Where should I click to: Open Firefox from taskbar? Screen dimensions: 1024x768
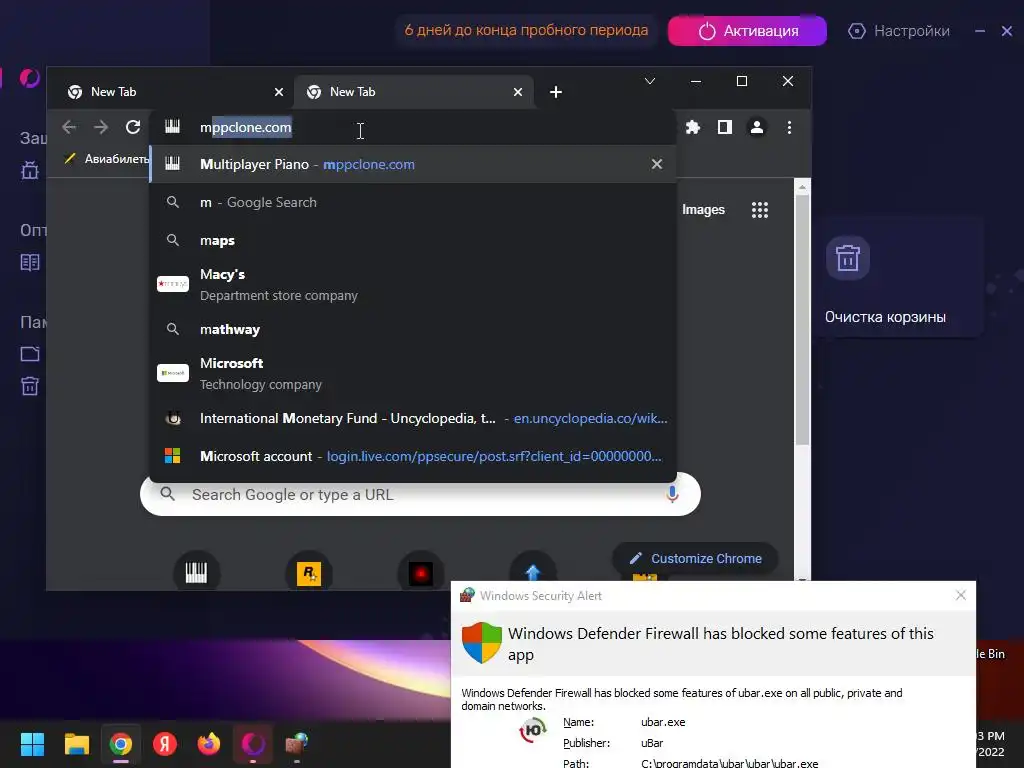(x=209, y=744)
